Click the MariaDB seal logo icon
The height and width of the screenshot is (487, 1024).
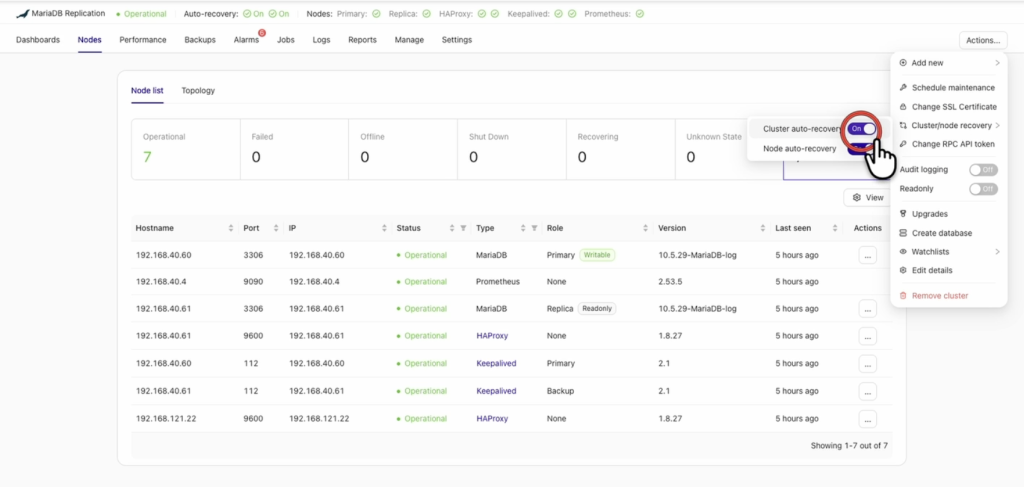(x=23, y=14)
